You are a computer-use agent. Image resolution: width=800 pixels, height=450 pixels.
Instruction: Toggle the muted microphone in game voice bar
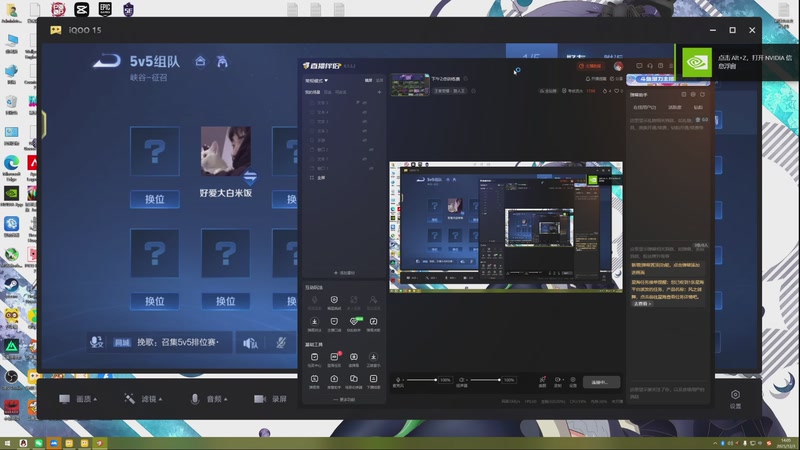click(x=281, y=343)
